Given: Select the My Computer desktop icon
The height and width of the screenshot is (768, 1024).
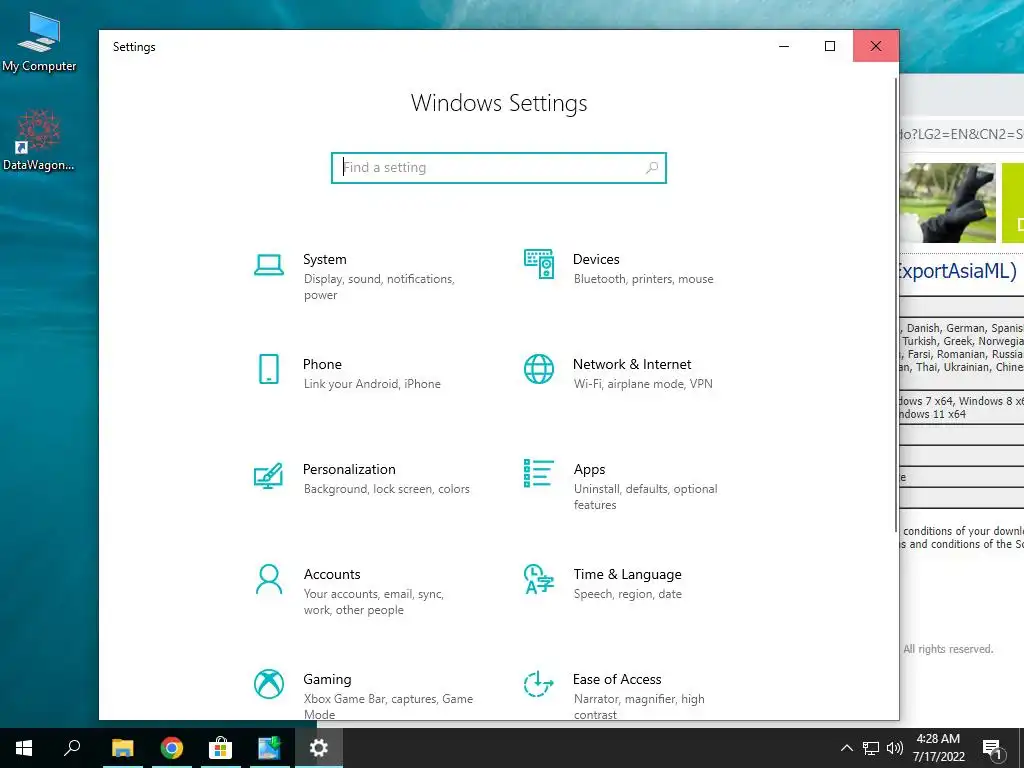Looking at the screenshot, I should point(39,42).
